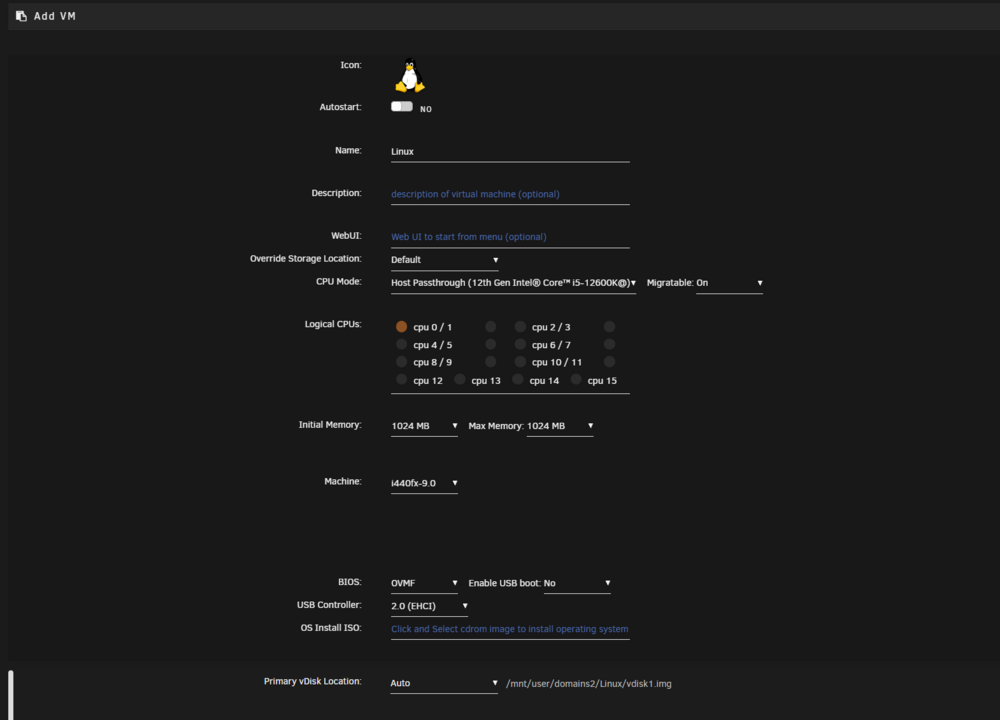Enable the cpu 1 checkbox after 'cpu 0 / 1'
Image resolution: width=1000 pixels, height=720 pixels.
click(x=490, y=327)
